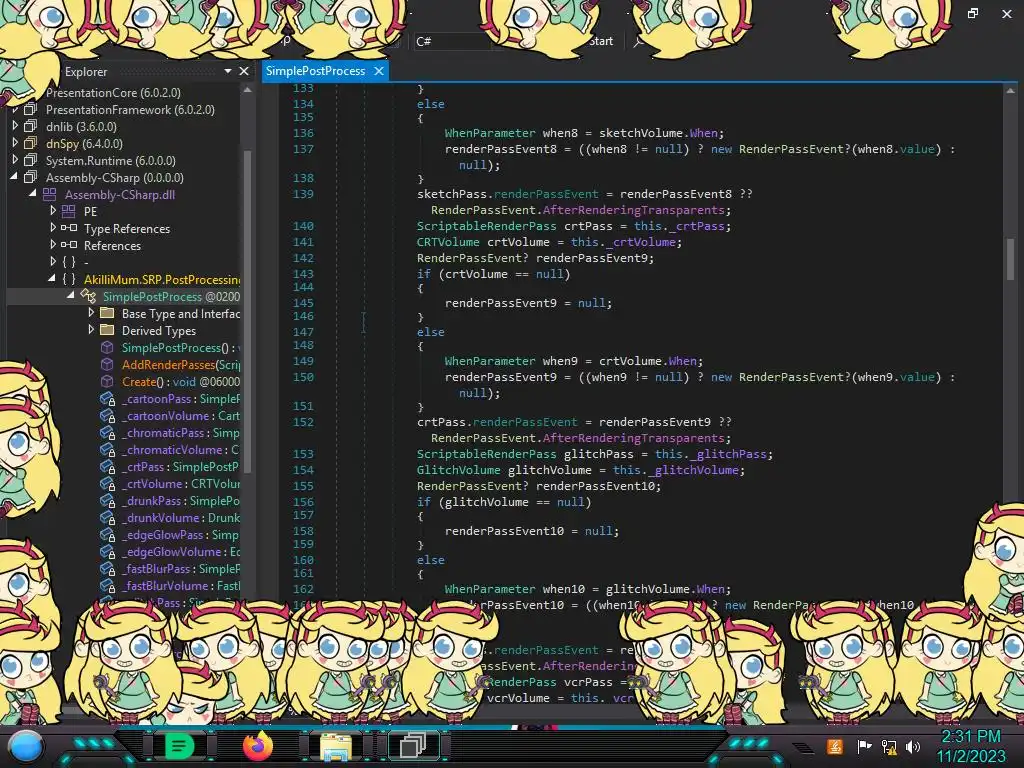
Task: Click the dnlib assembly icon
Action: 30,126
